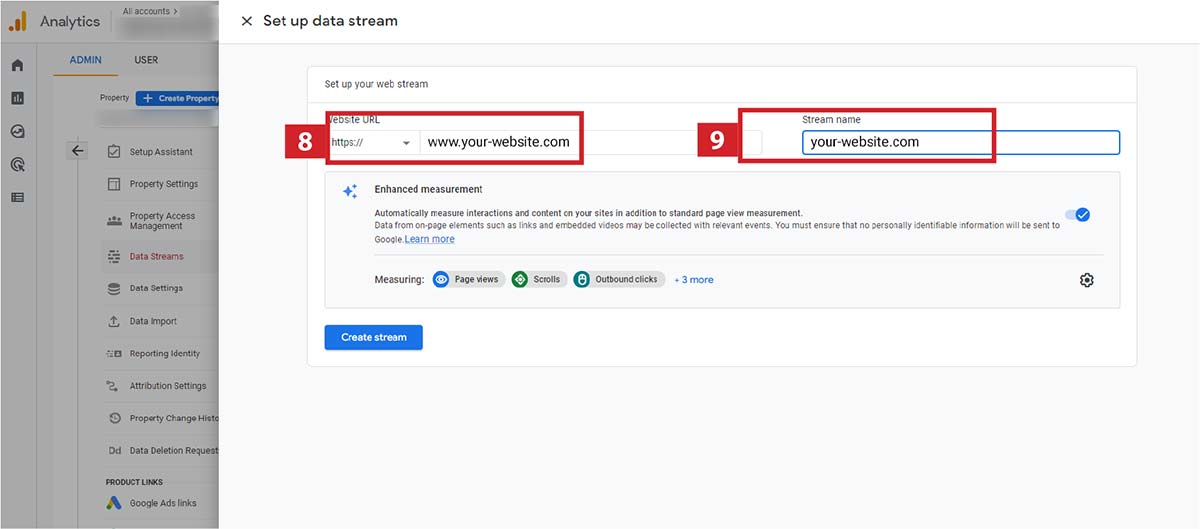Click the Property Access Management people icon
Image resolution: width=1200 pixels, height=529 pixels.
(x=113, y=220)
